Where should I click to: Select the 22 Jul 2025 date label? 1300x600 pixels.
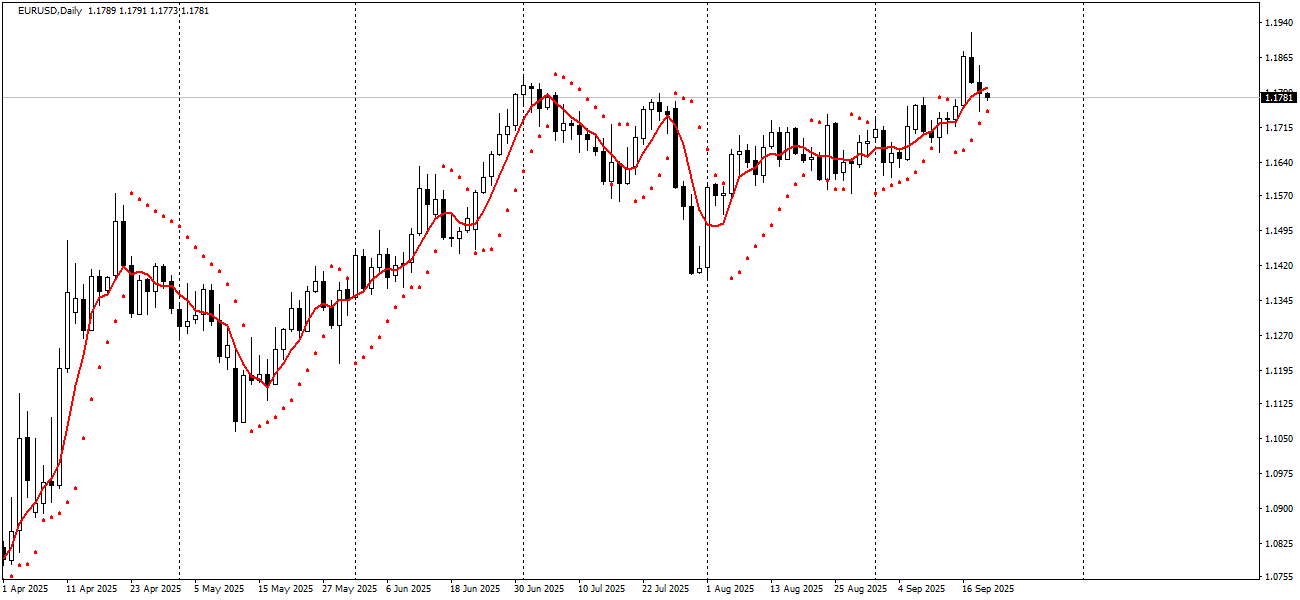pos(665,589)
